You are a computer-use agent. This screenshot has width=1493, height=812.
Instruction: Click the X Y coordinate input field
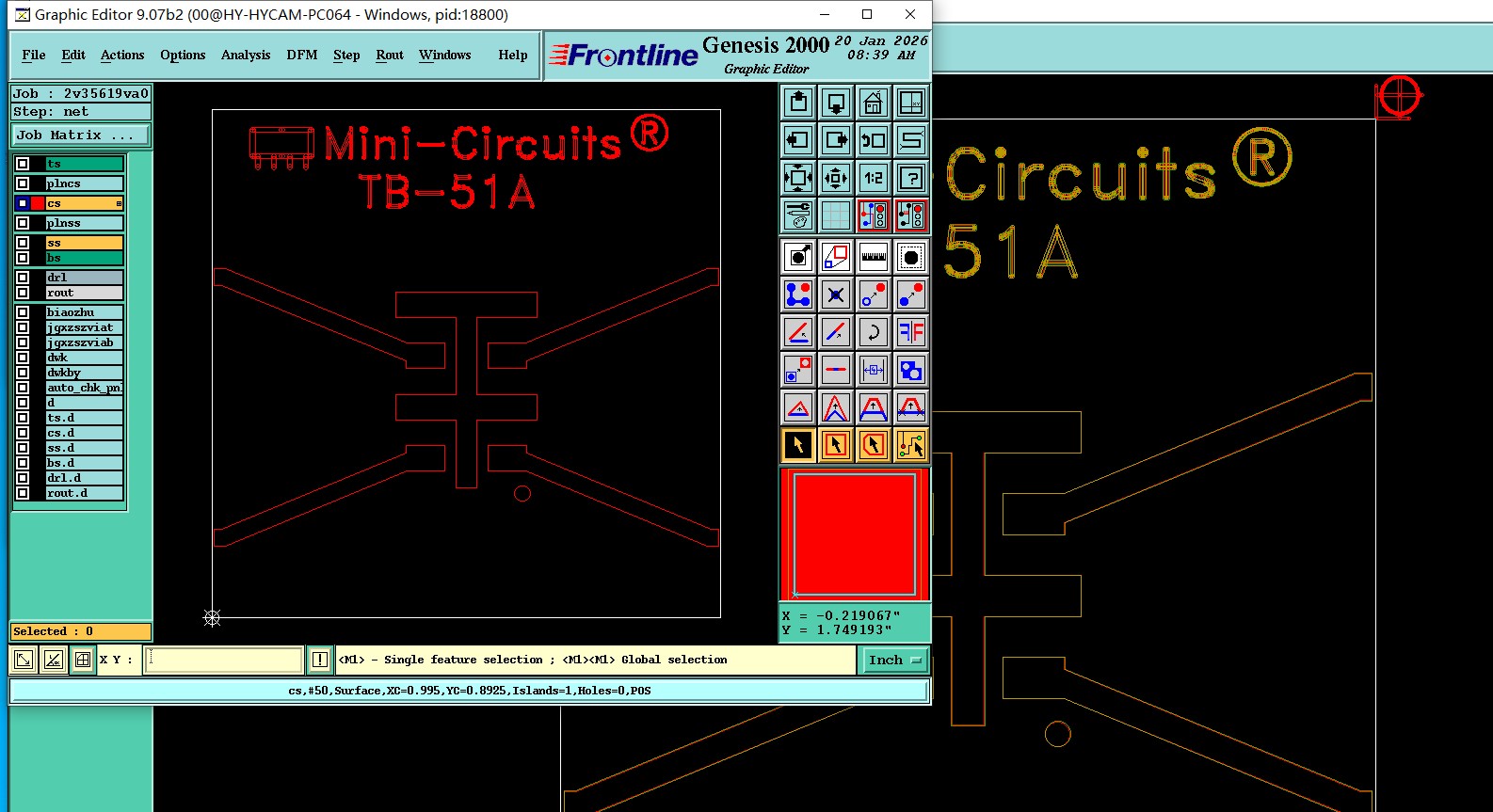point(224,660)
